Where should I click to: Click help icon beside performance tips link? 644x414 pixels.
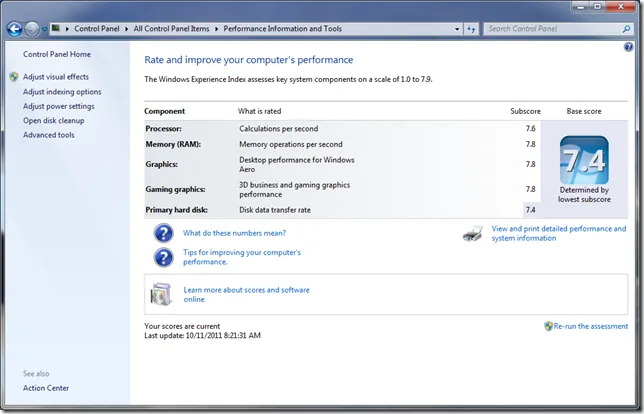pyautogui.click(x=164, y=257)
